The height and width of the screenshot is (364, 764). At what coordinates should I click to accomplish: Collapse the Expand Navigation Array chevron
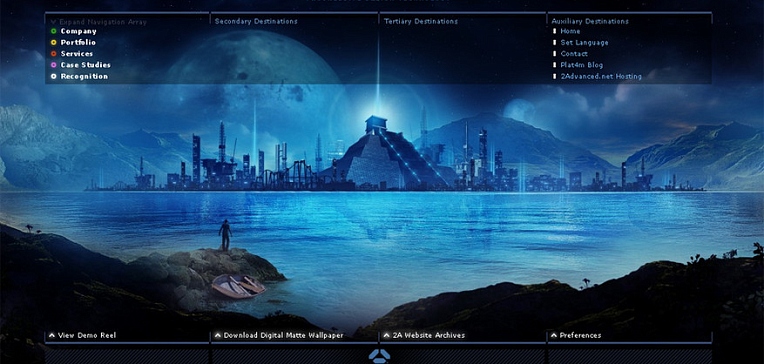53,22
